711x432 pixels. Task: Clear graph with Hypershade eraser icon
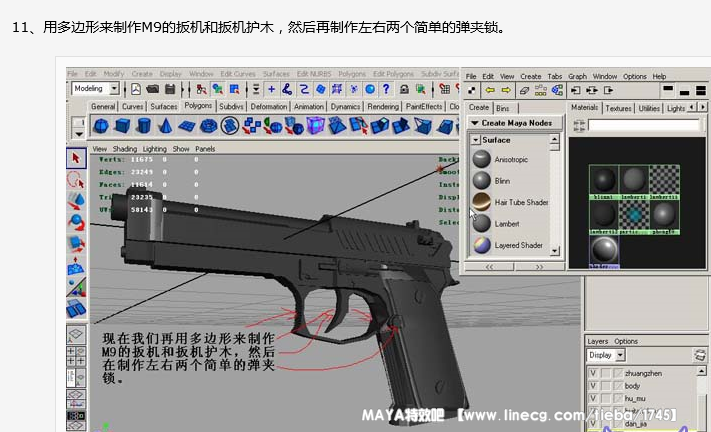coord(524,90)
